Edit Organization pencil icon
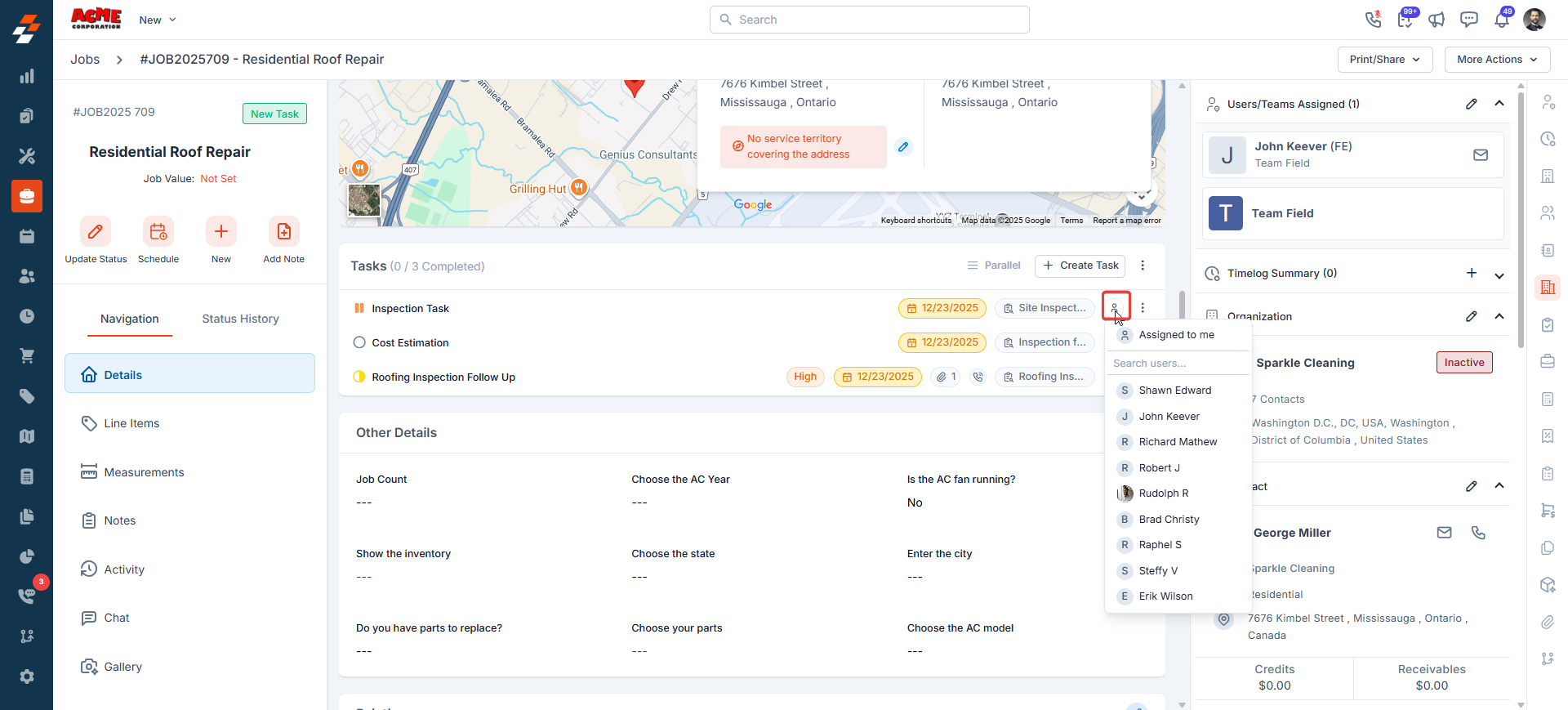The width and height of the screenshot is (1568, 710). coord(1471,316)
